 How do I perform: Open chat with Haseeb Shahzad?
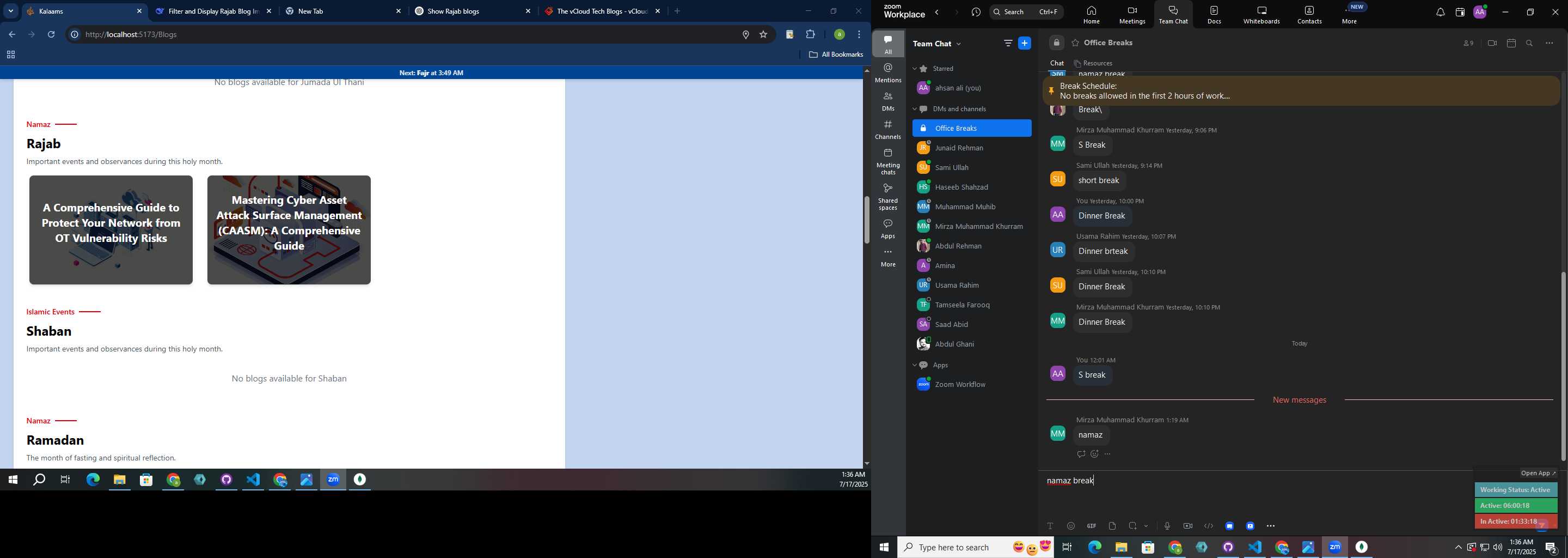[971, 187]
